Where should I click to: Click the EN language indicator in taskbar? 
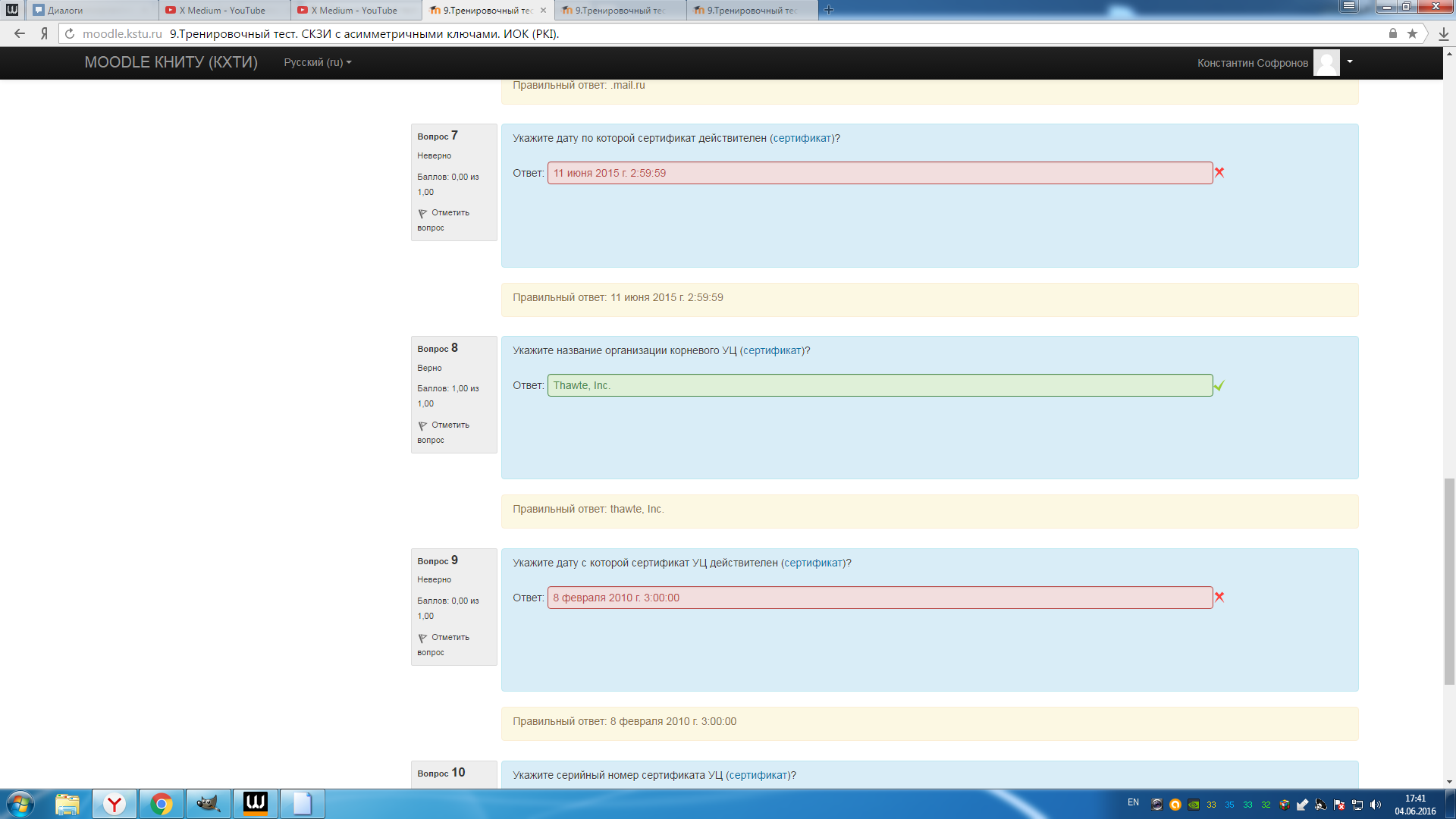point(1133,802)
